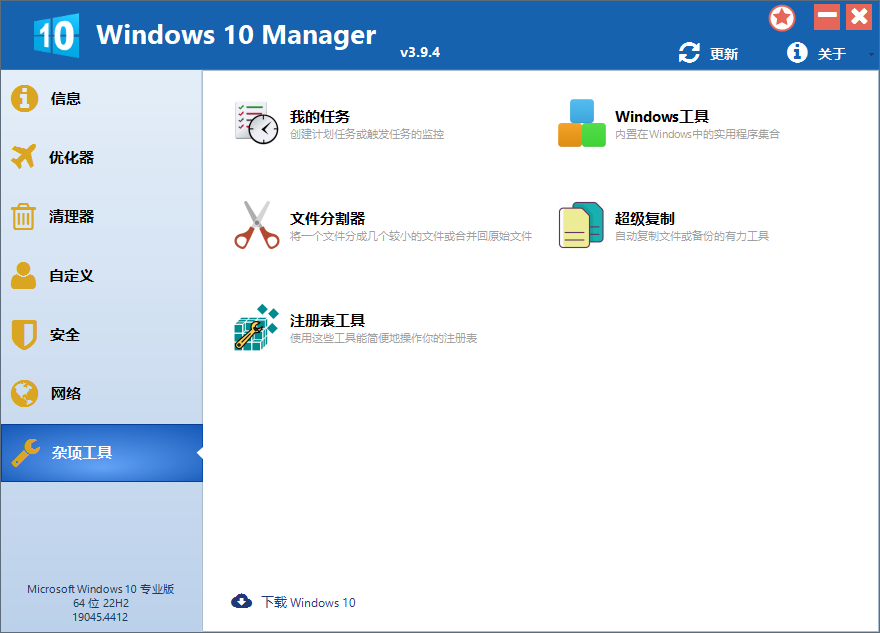Click the info circle icon beside 关于

(x=797, y=52)
